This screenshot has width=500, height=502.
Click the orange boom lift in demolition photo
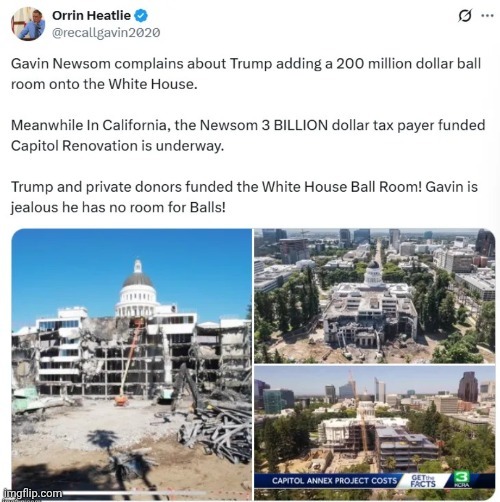coord(129,363)
